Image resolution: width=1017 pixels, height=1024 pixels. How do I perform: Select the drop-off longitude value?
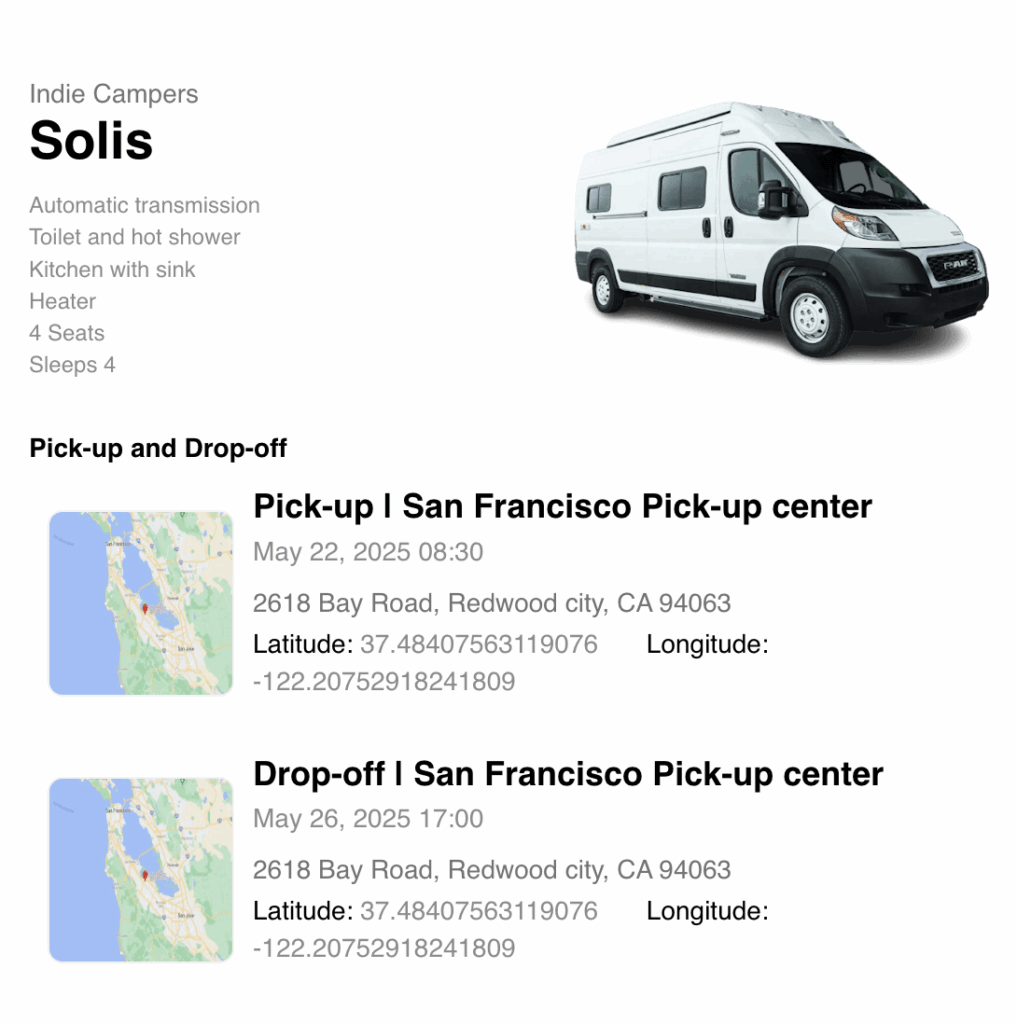[384, 948]
